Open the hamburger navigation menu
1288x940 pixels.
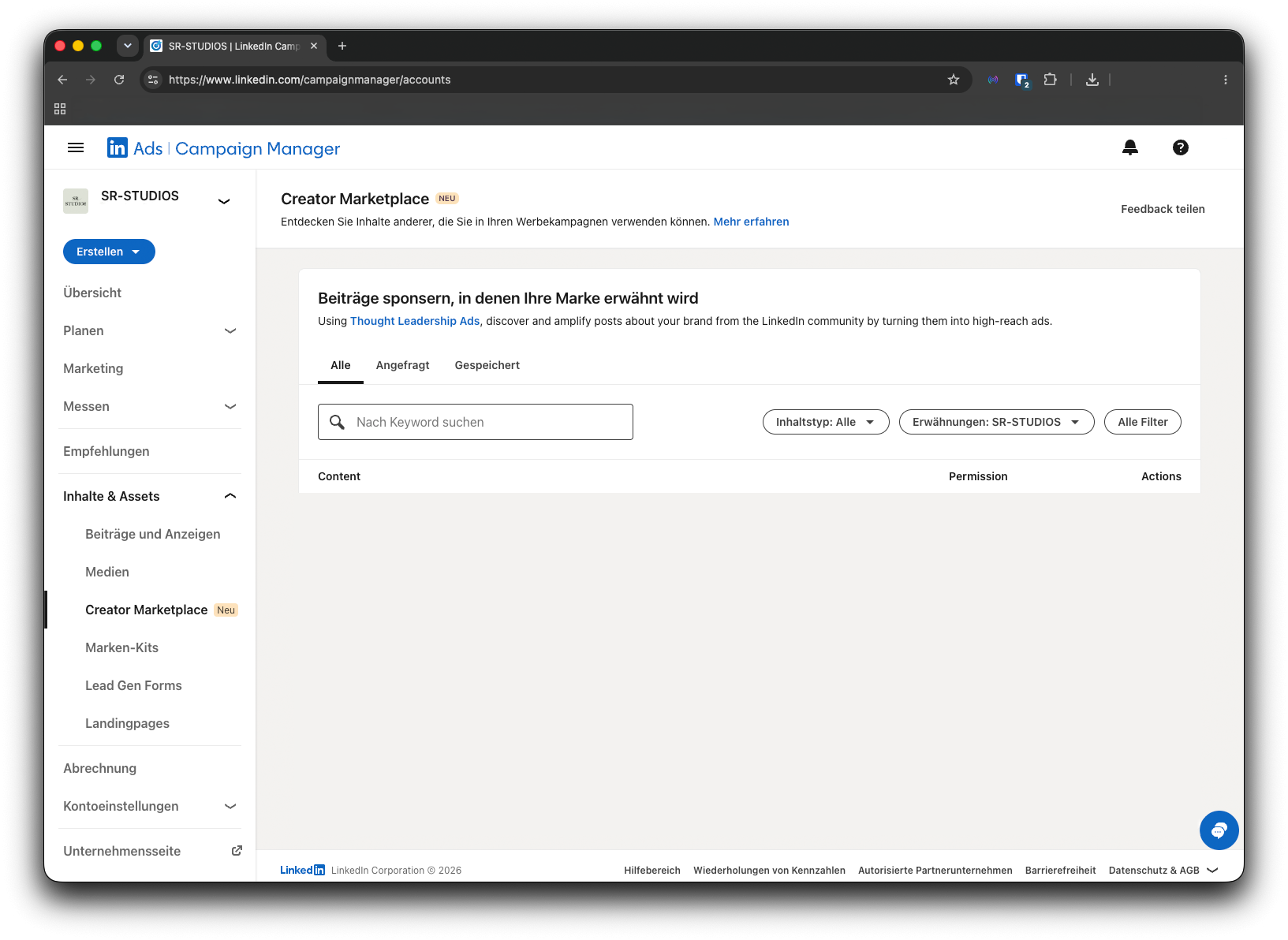click(x=76, y=147)
